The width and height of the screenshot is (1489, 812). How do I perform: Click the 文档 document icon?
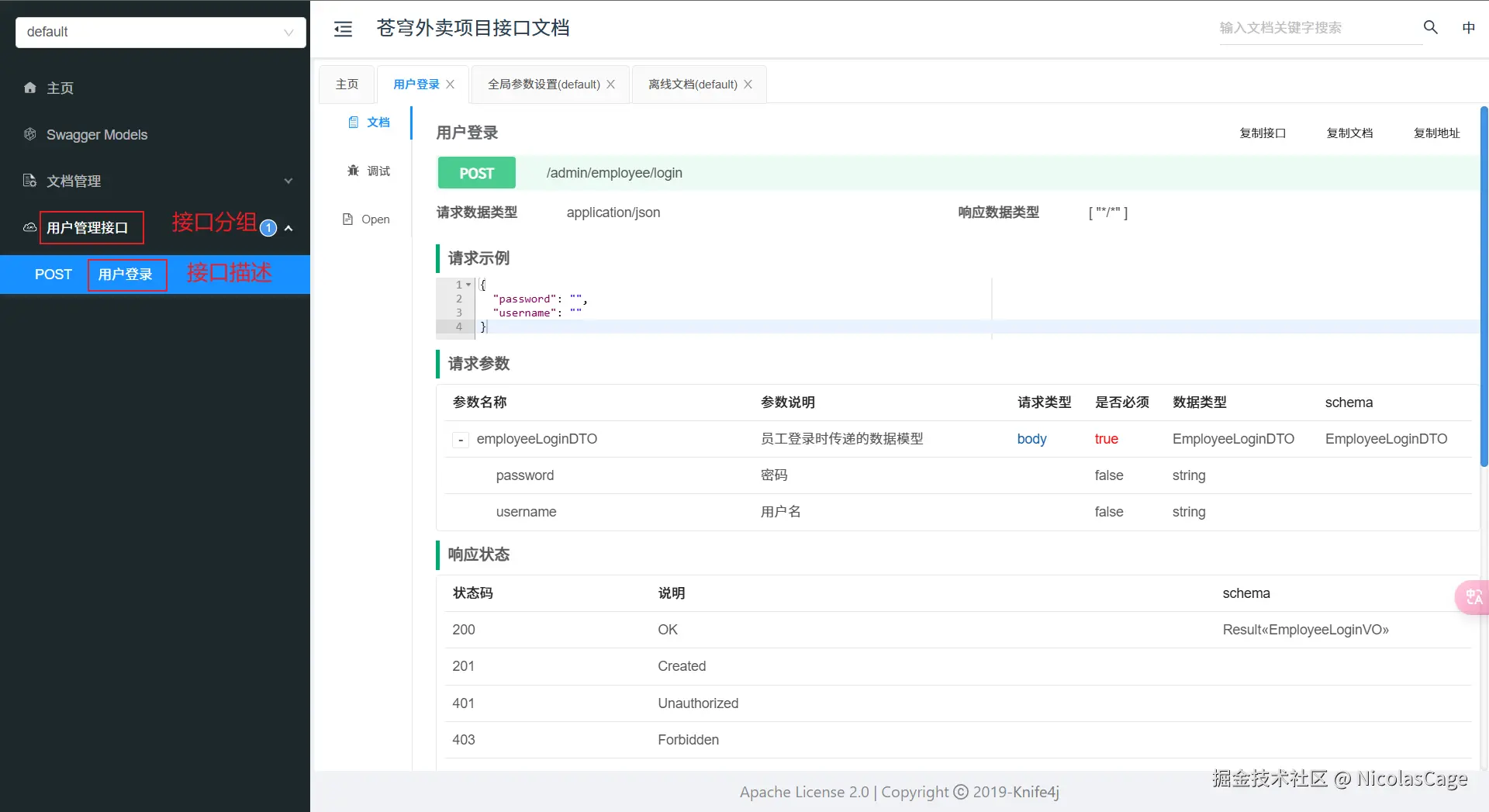pyautogui.click(x=354, y=122)
